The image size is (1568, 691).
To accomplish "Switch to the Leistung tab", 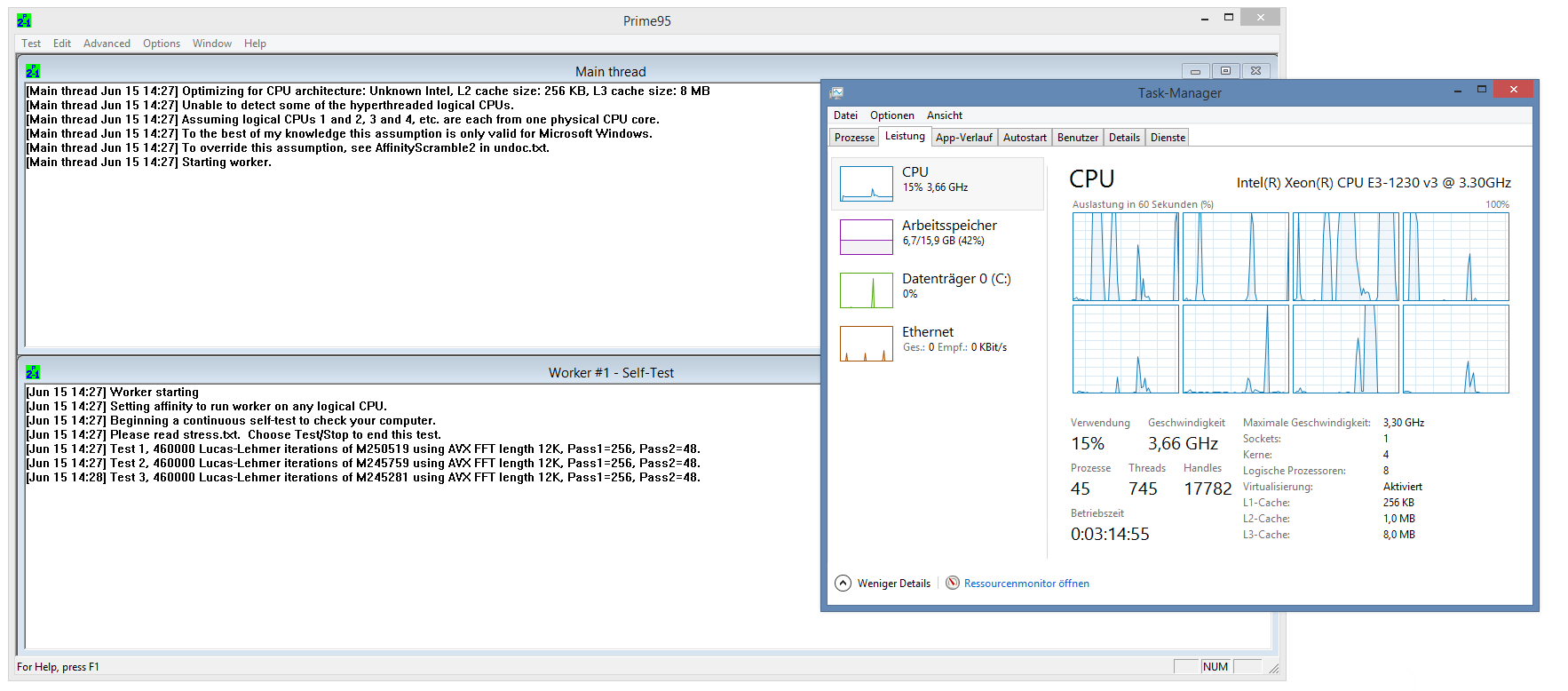I will pyautogui.click(x=905, y=136).
